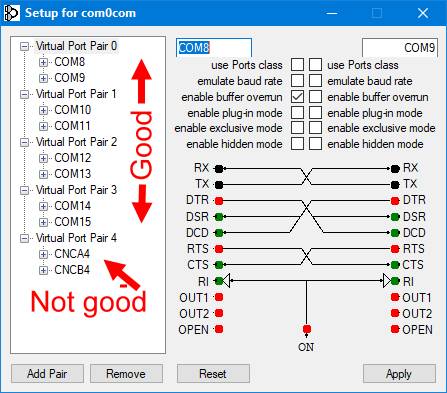Click the left RX pin indicator

(219, 169)
